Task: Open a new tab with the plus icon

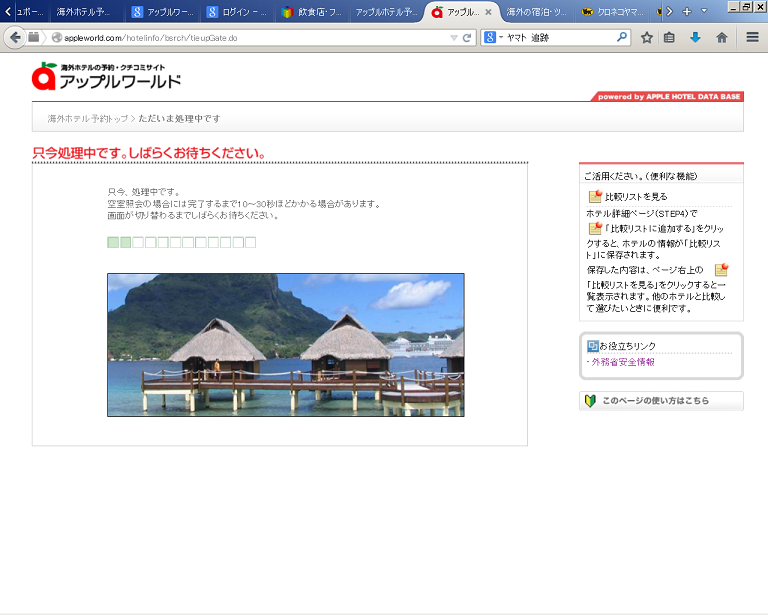Action: click(x=687, y=11)
